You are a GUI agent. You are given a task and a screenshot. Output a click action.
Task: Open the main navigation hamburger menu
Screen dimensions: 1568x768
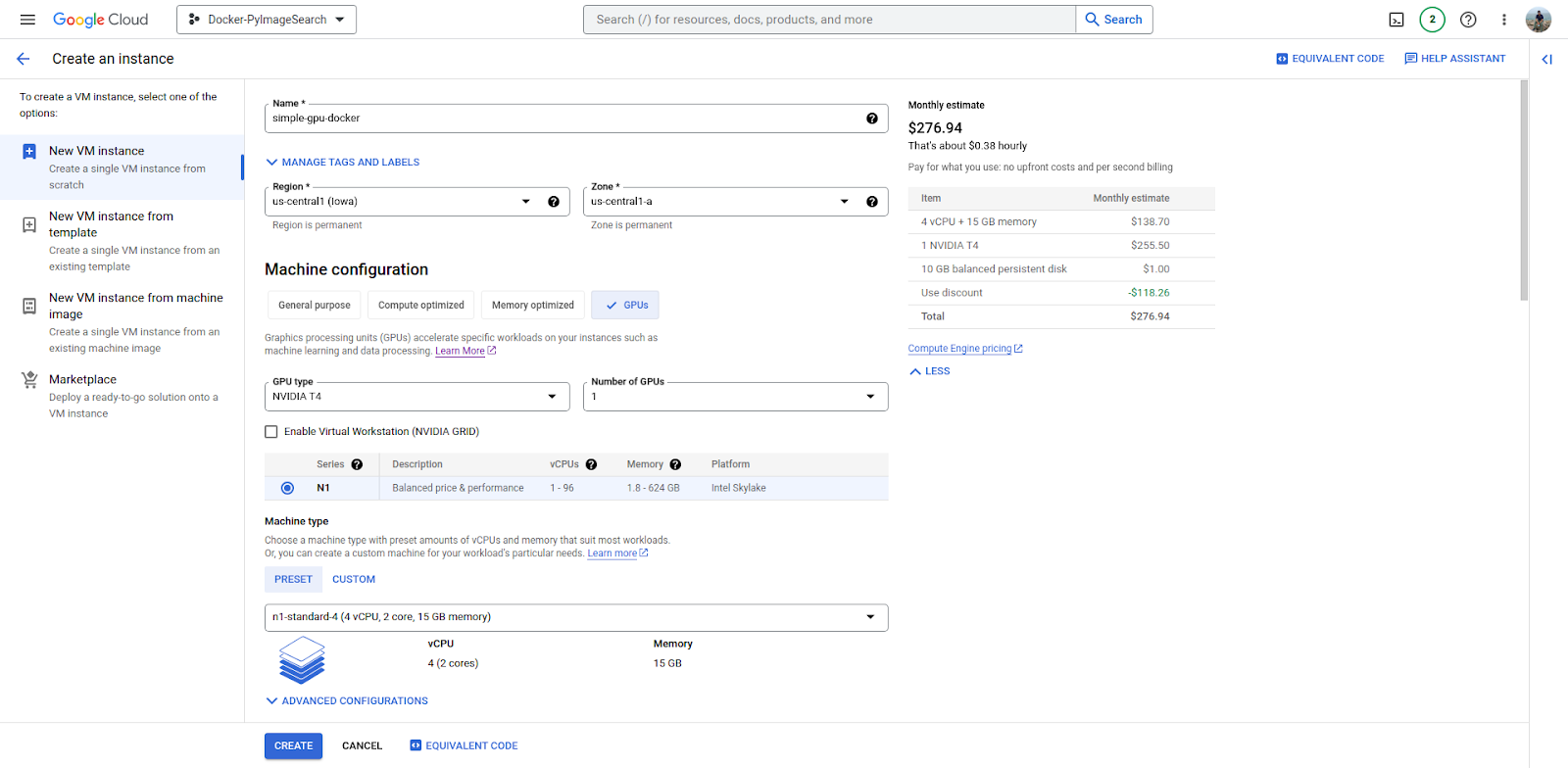[27, 20]
